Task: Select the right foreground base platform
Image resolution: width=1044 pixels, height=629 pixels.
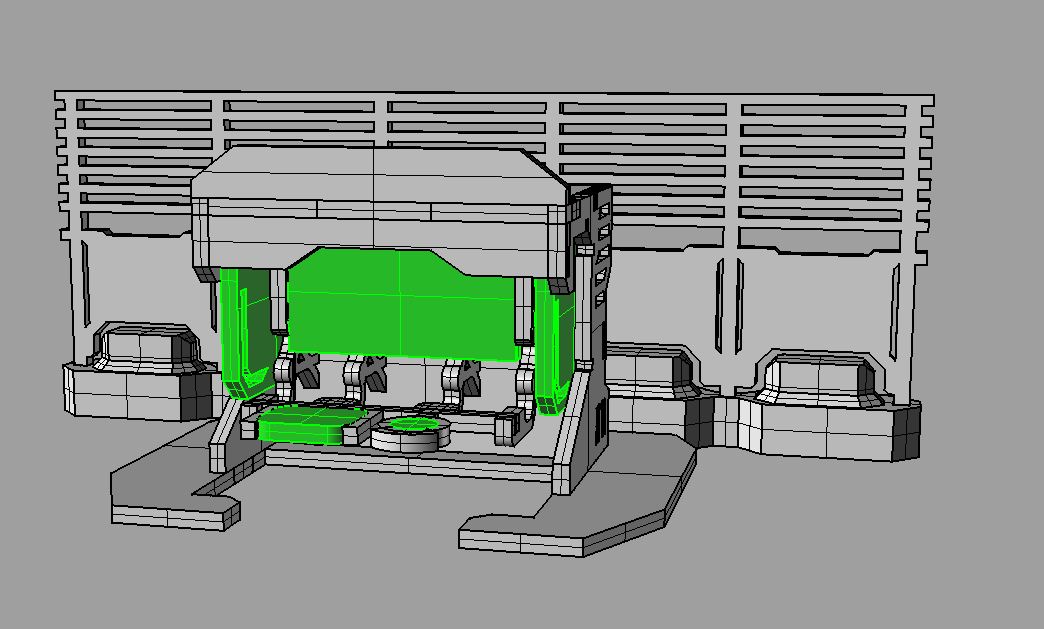Action: pyautogui.click(x=578, y=506)
